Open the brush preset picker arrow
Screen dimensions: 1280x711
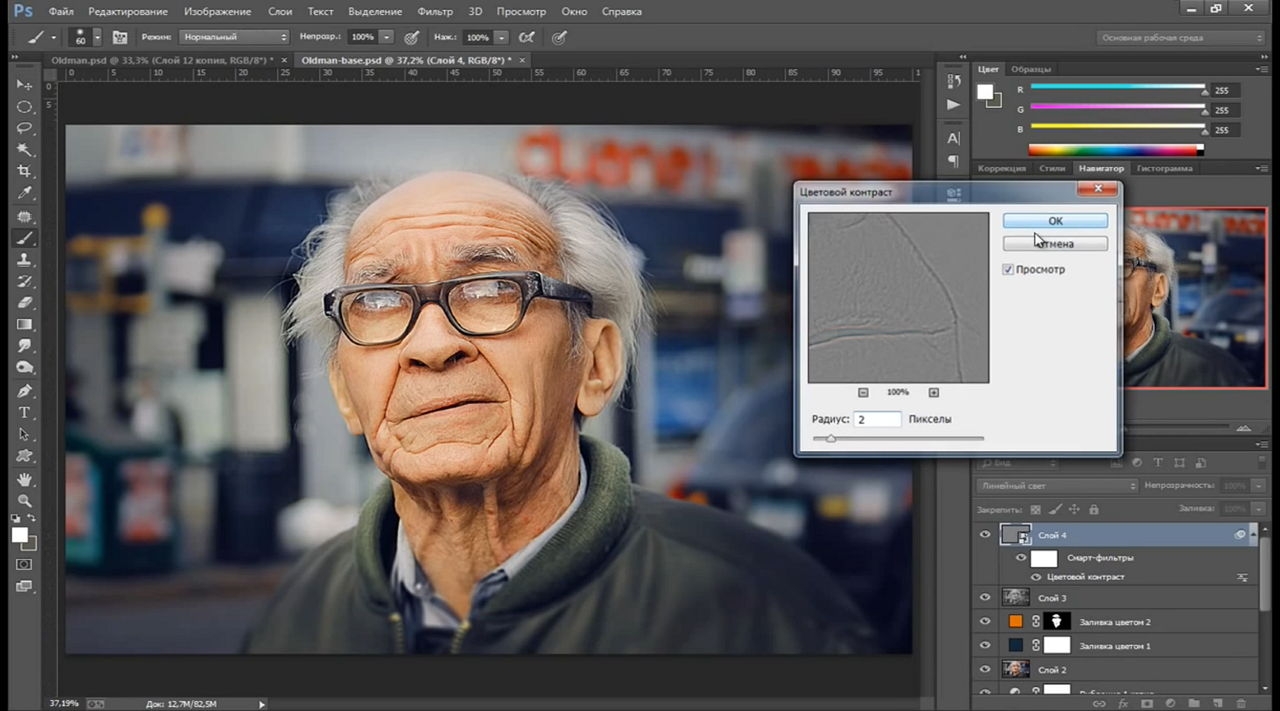tap(97, 37)
